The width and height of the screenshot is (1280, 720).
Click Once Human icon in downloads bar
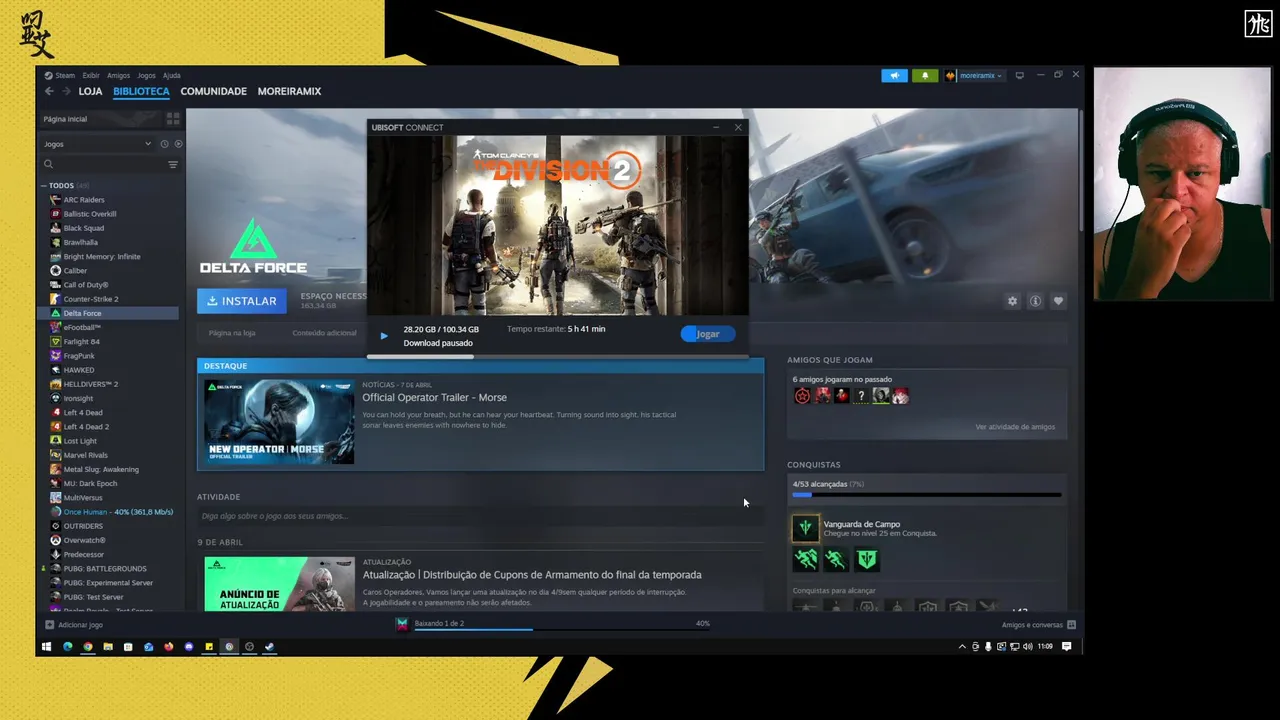tap(402, 624)
